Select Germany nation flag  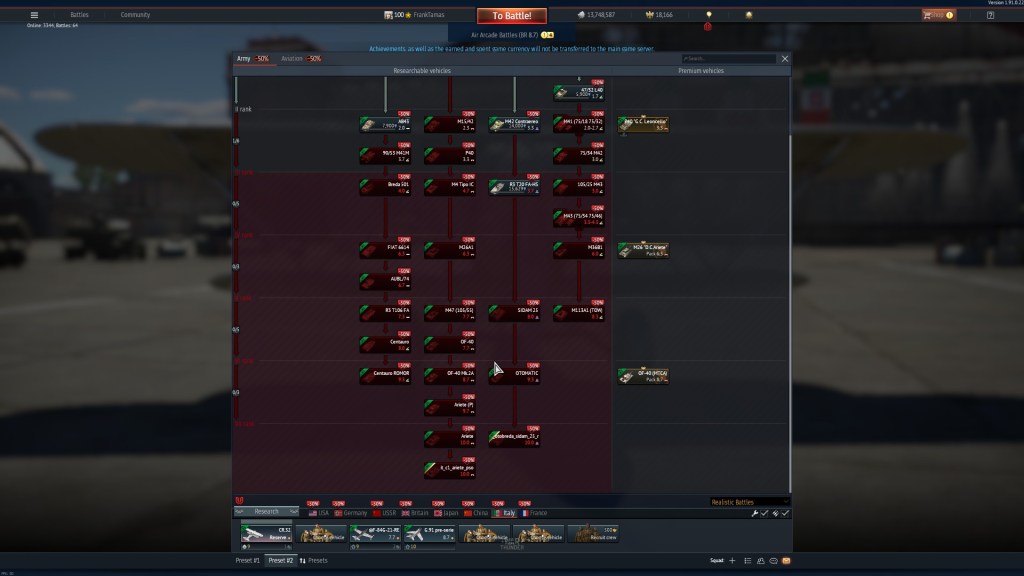pos(350,513)
